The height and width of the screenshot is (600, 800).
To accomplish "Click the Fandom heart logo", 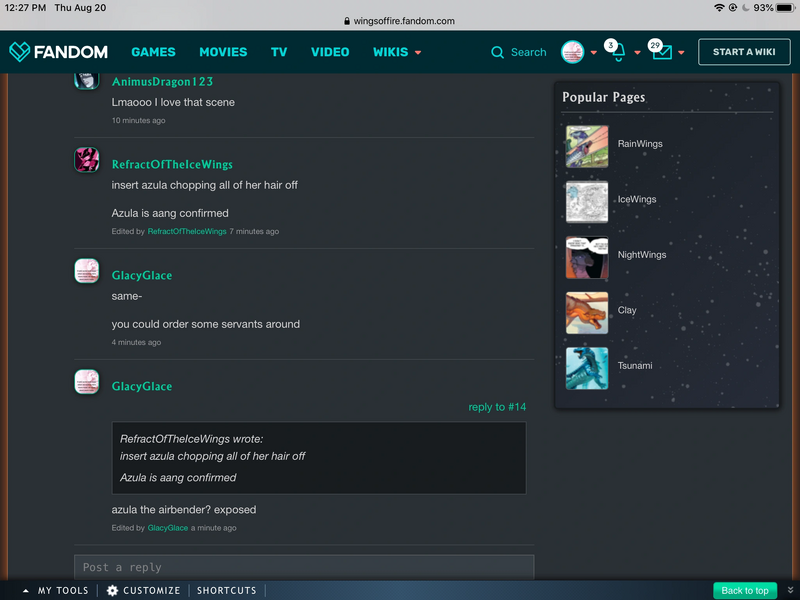I will click(x=20, y=52).
